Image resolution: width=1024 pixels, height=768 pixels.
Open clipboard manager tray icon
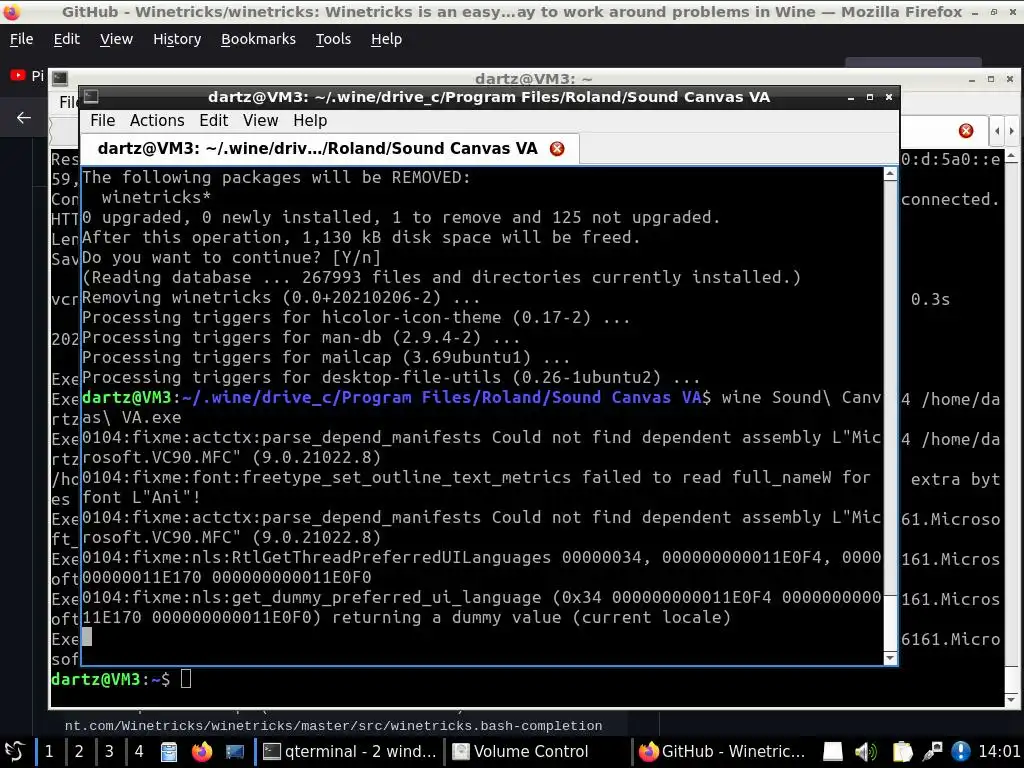[902, 752]
